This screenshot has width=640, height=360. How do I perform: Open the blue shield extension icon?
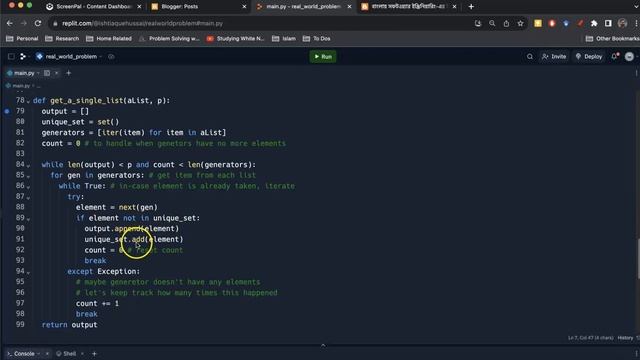(566, 23)
